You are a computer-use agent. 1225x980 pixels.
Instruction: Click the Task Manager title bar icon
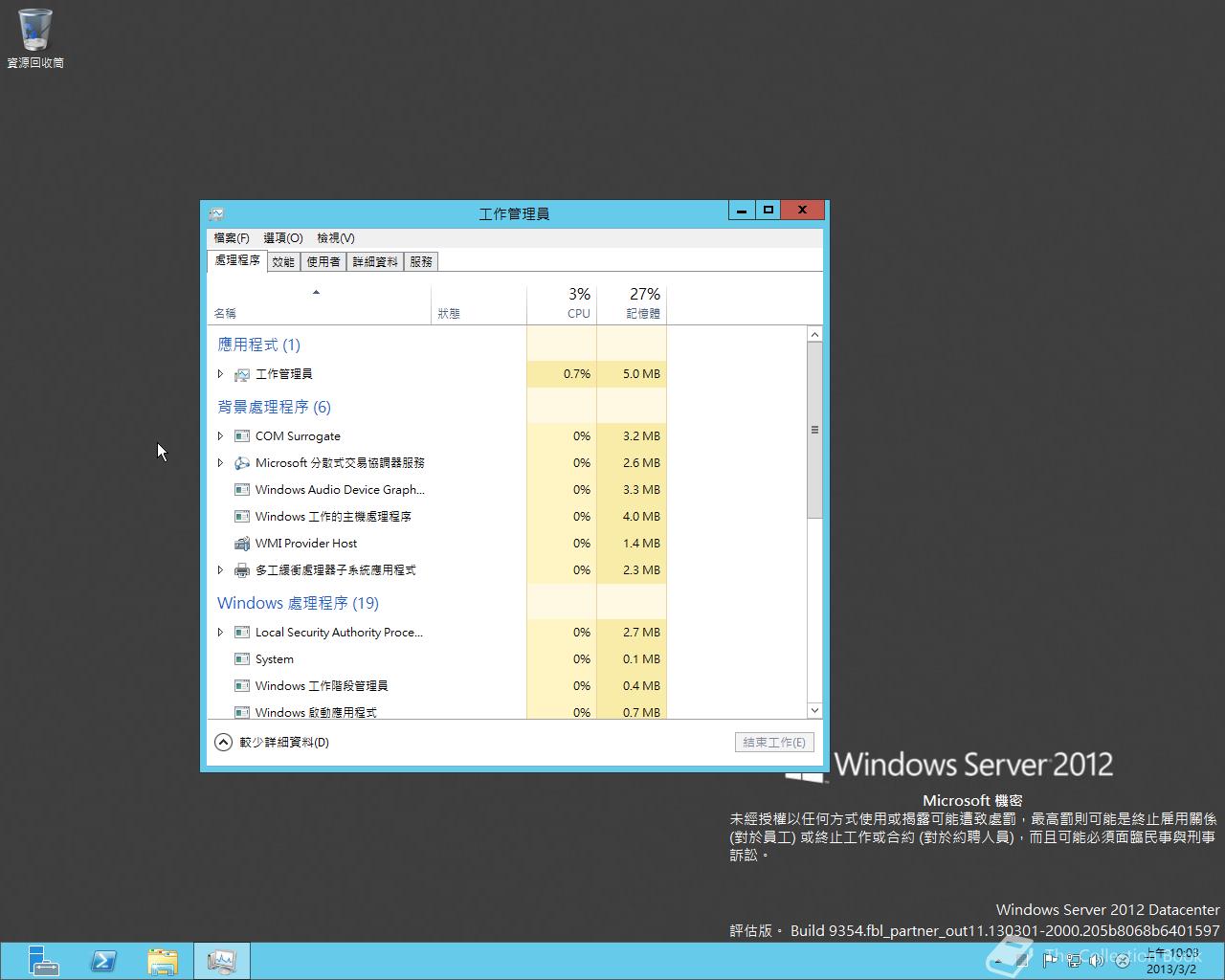(217, 213)
